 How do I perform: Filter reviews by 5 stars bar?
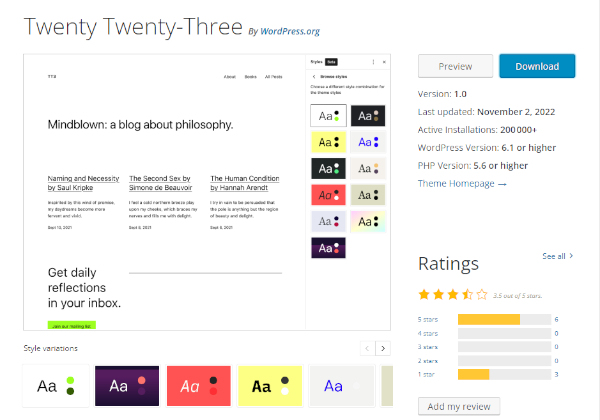click(x=503, y=319)
